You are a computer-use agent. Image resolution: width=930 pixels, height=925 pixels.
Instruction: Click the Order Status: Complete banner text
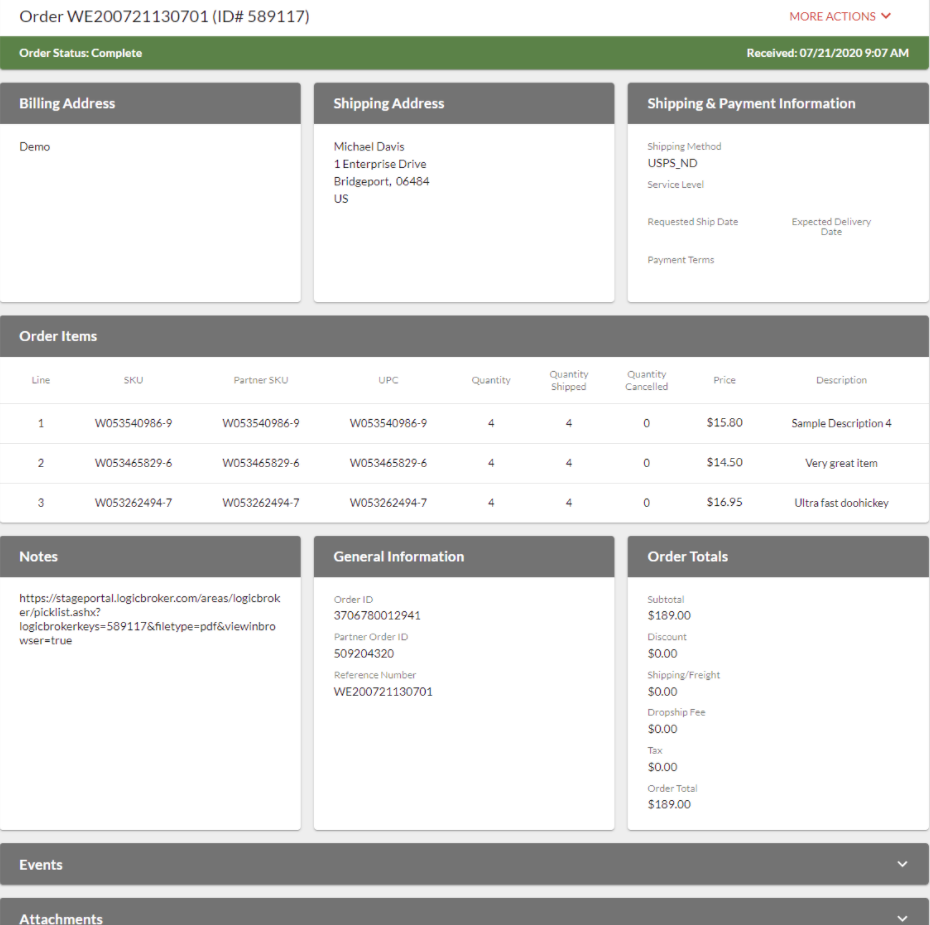click(81, 53)
